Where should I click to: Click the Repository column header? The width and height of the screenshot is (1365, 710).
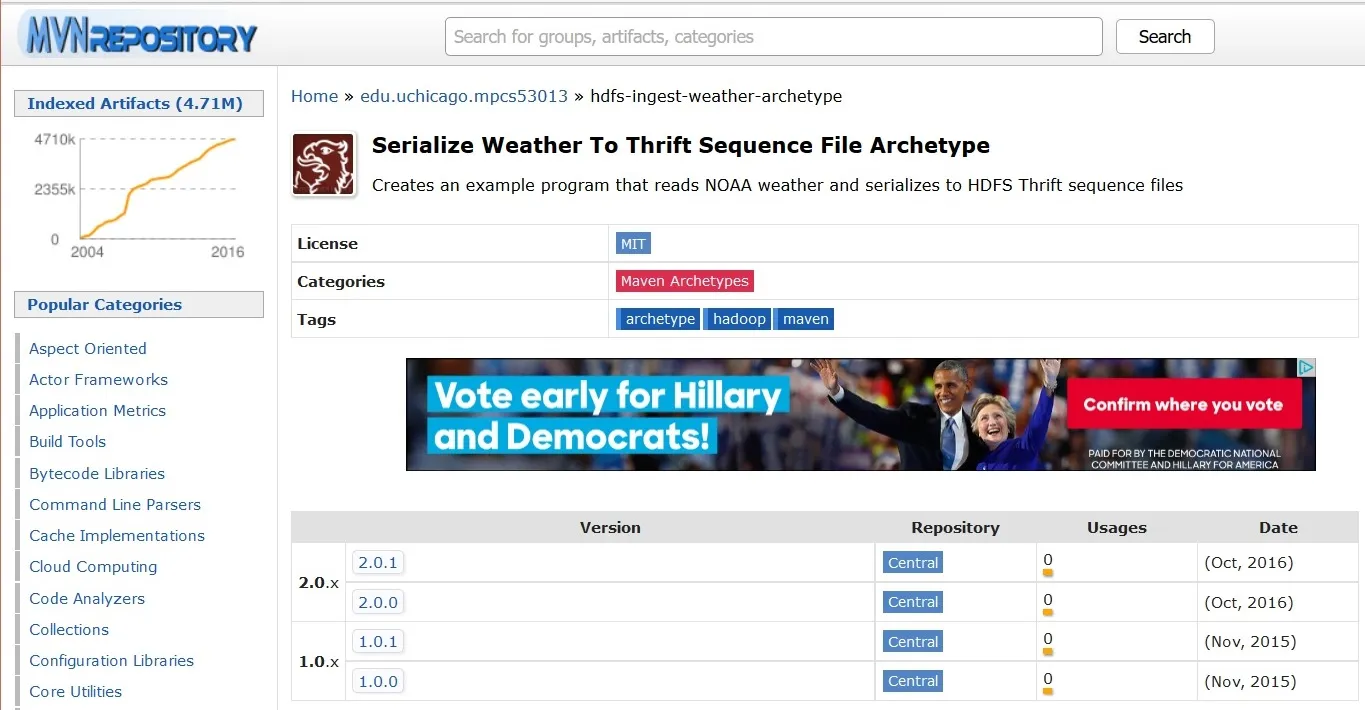[x=955, y=527]
